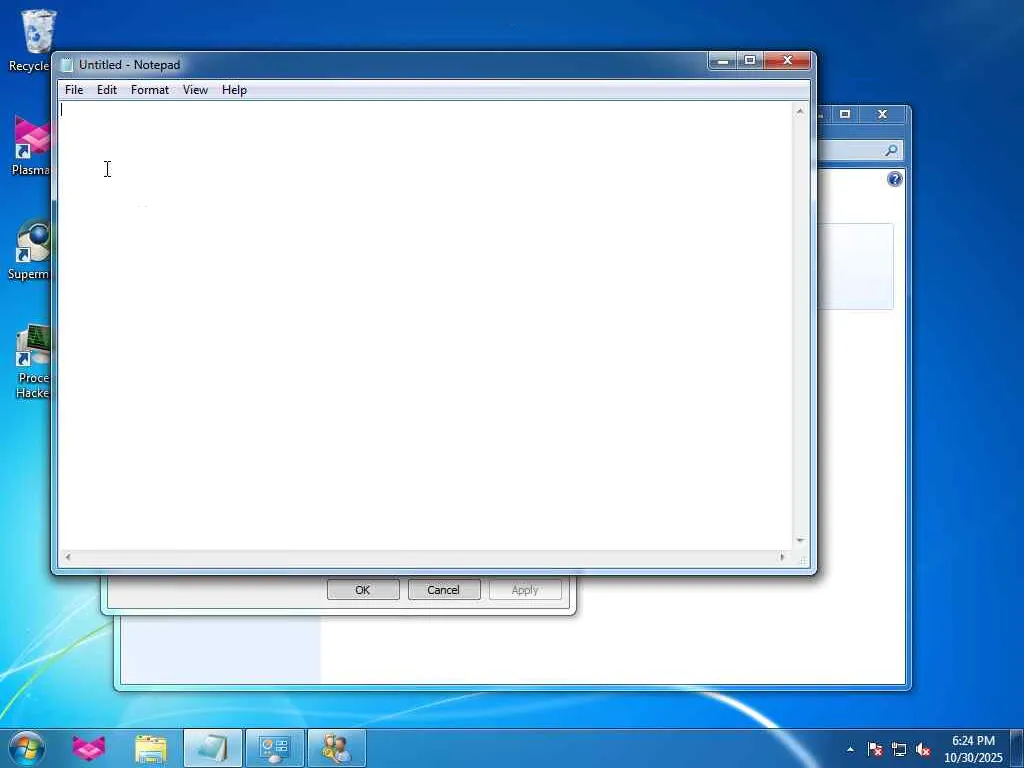The width and height of the screenshot is (1024, 768).
Task: Close the background explorer window
Action: tap(882, 114)
